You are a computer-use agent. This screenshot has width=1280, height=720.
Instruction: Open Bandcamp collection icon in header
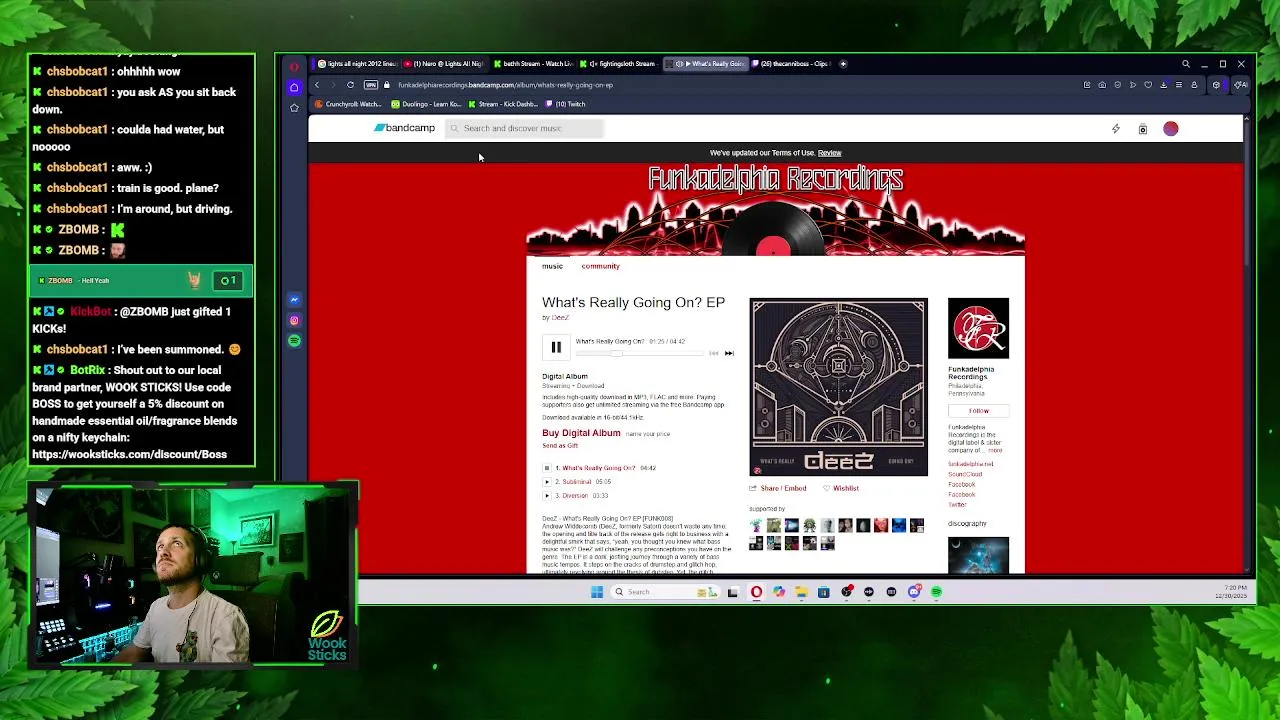coord(1143,129)
